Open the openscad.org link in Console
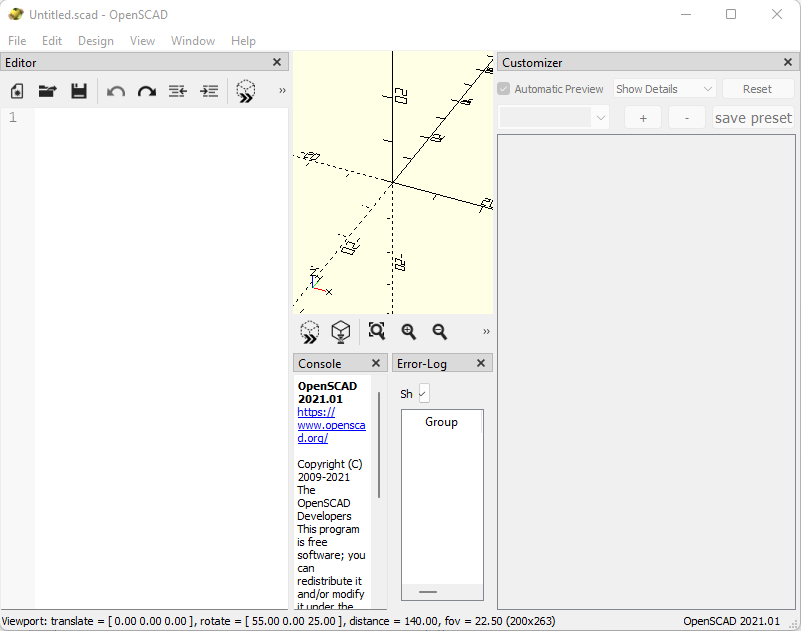 pos(331,425)
